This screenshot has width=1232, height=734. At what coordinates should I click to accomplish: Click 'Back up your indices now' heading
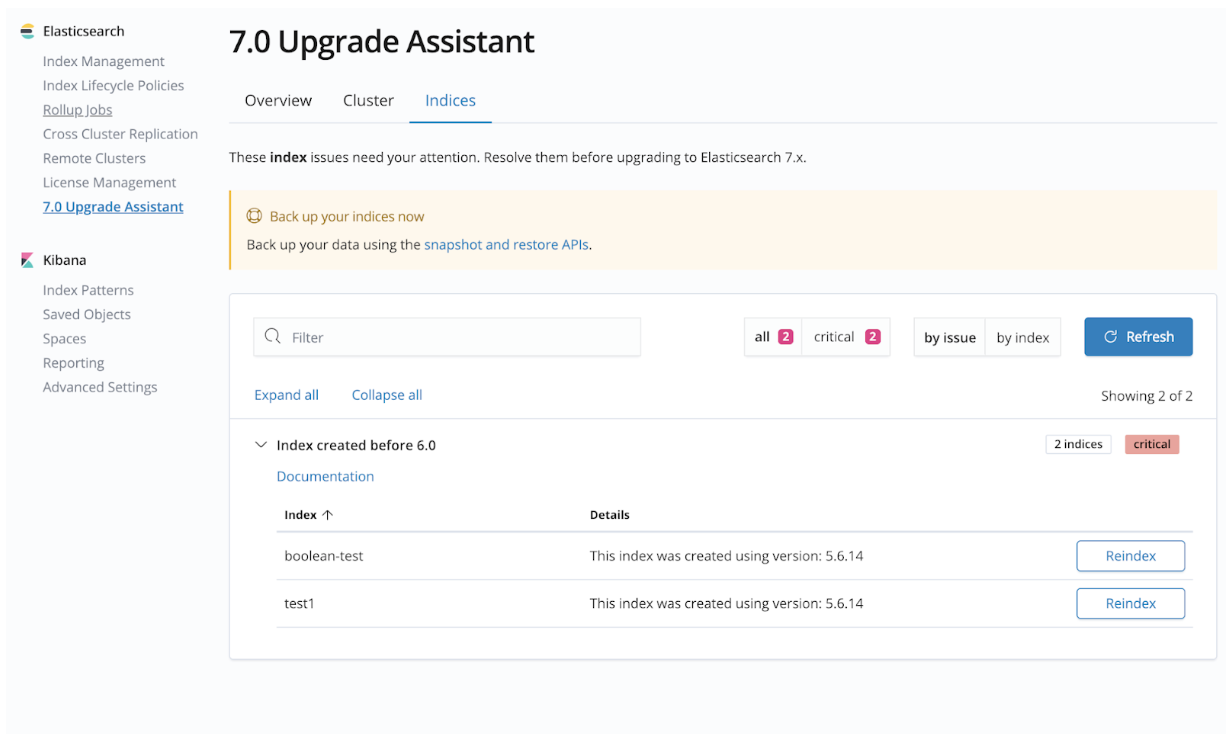(x=347, y=216)
